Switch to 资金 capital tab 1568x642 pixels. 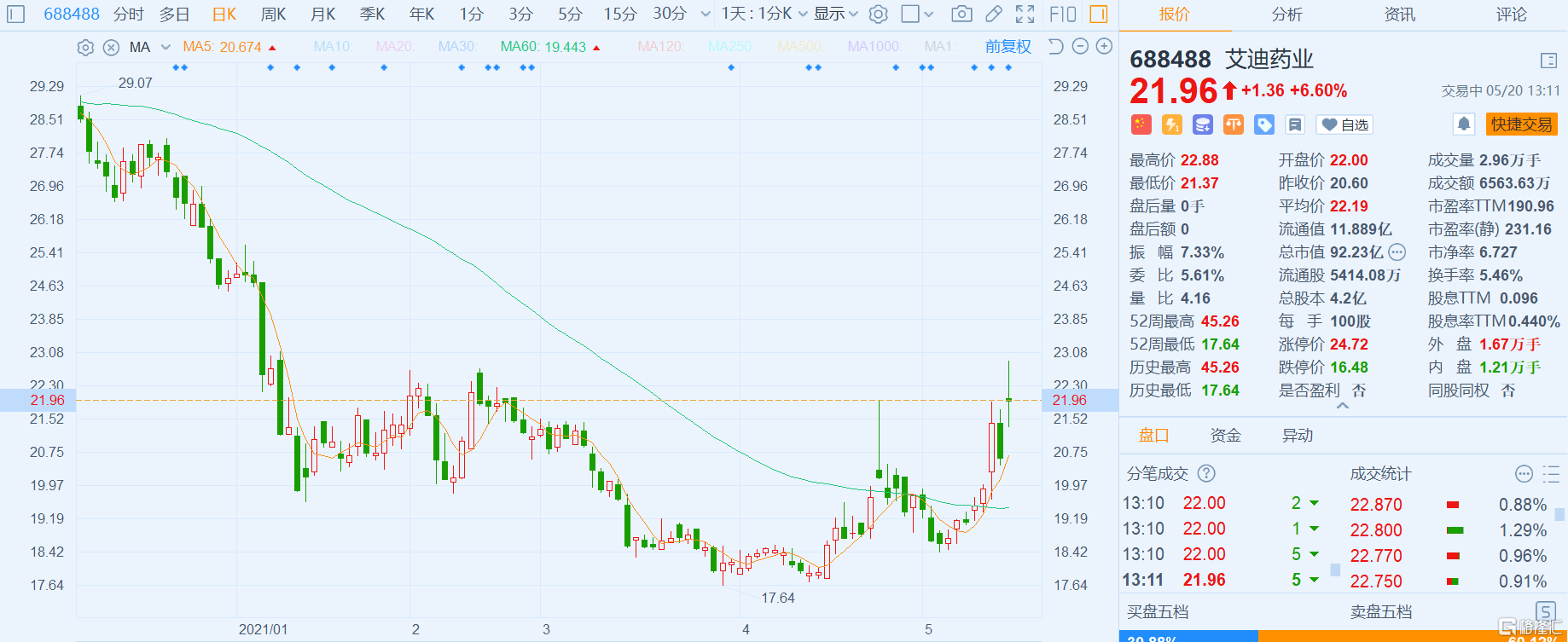pyautogui.click(x=1226, y=436)
